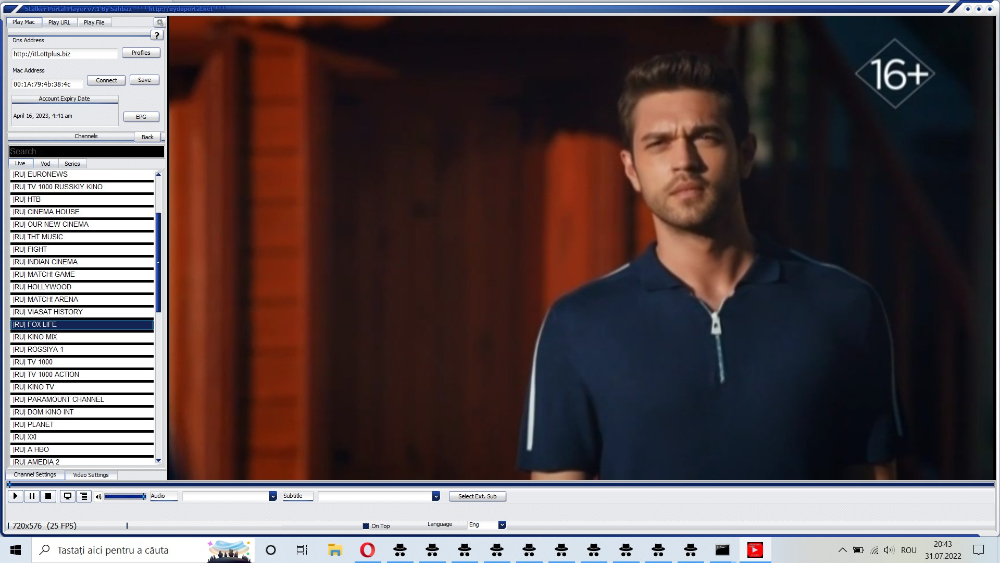Open the Channel Settings tab
This screenshot has width=1000, height=563.
tap(35, 475)
